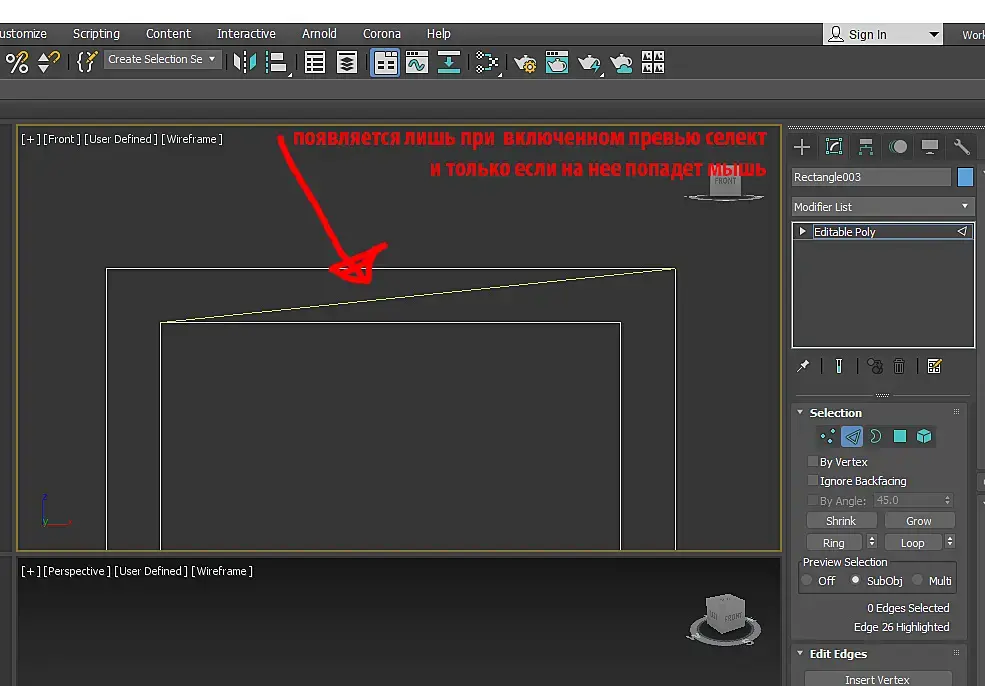Open Render Setup teapot icon
The height and width of the screenshot is (686, 985).
pyautogui.click(x=525, y=63)
